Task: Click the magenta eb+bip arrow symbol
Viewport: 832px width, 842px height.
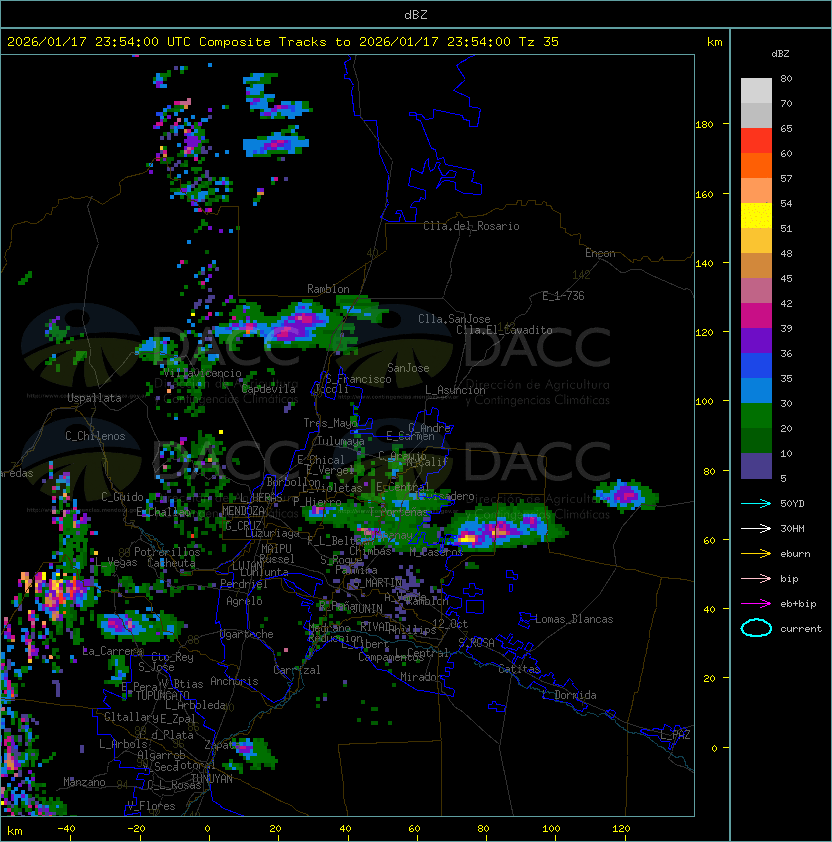Action: [756, 604]
